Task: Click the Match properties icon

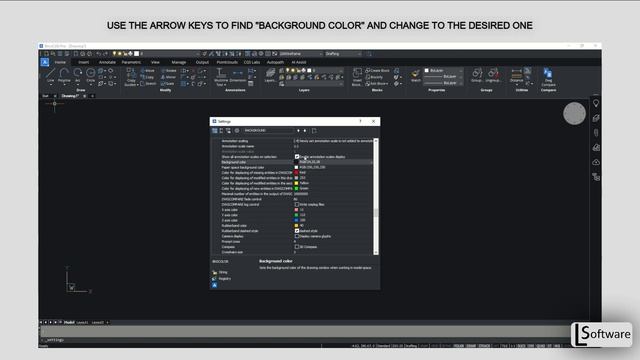Action: (416, 75)
